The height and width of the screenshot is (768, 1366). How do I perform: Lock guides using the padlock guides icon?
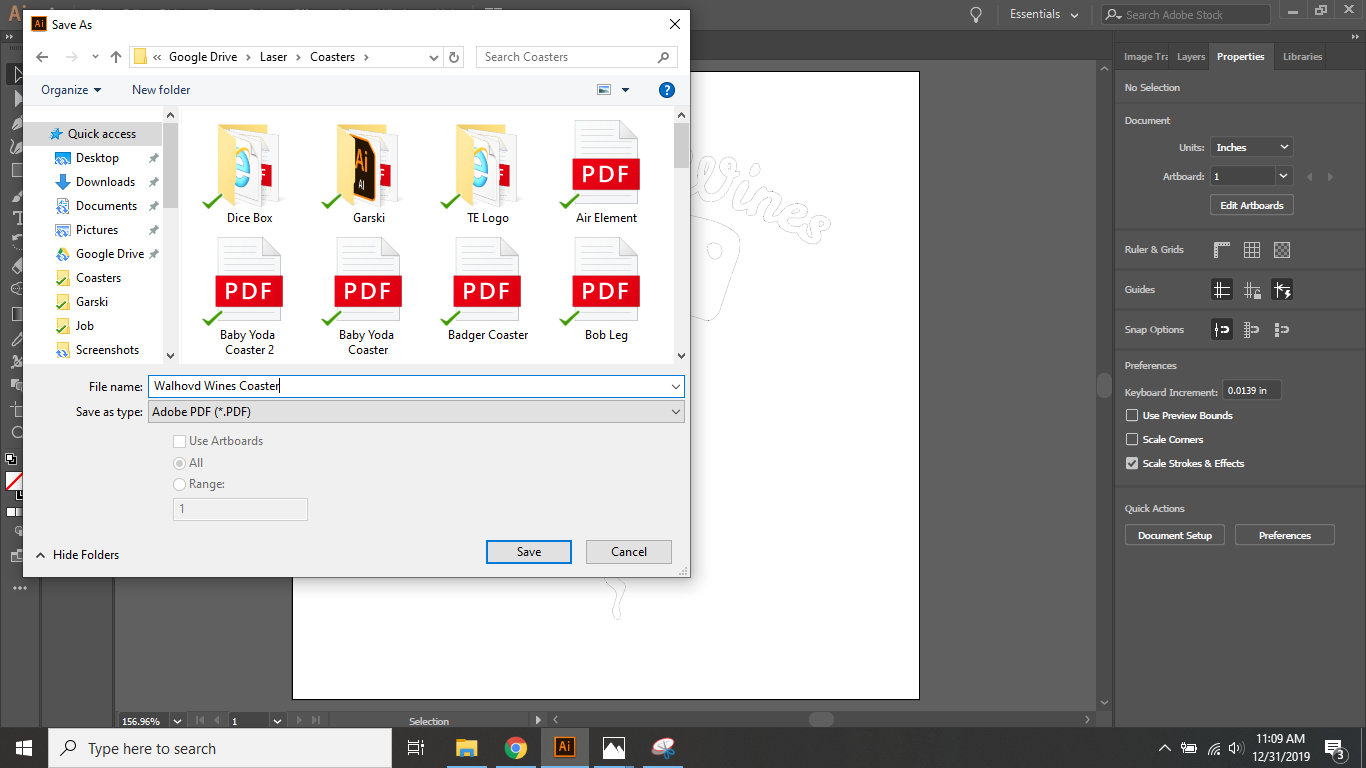click(1252, 289)
